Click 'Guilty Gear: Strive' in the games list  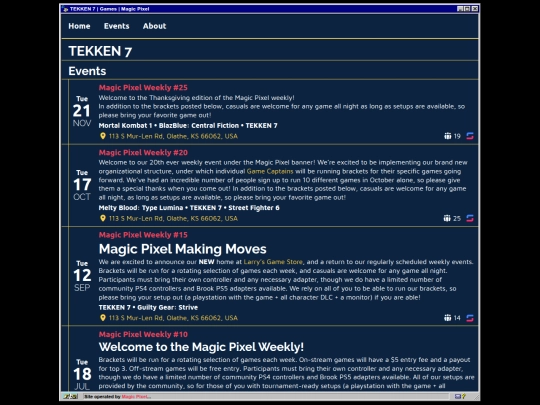(168, 308)
